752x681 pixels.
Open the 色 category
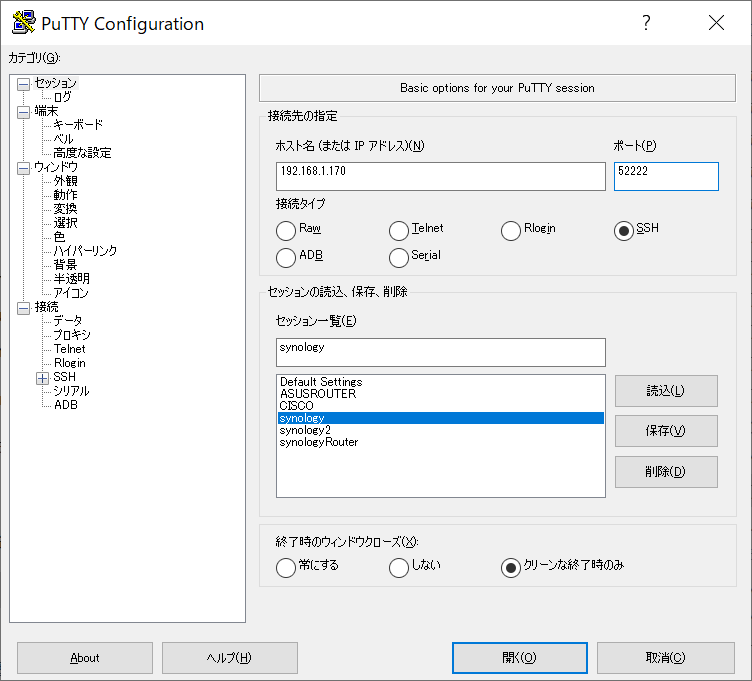click(59, 236)
